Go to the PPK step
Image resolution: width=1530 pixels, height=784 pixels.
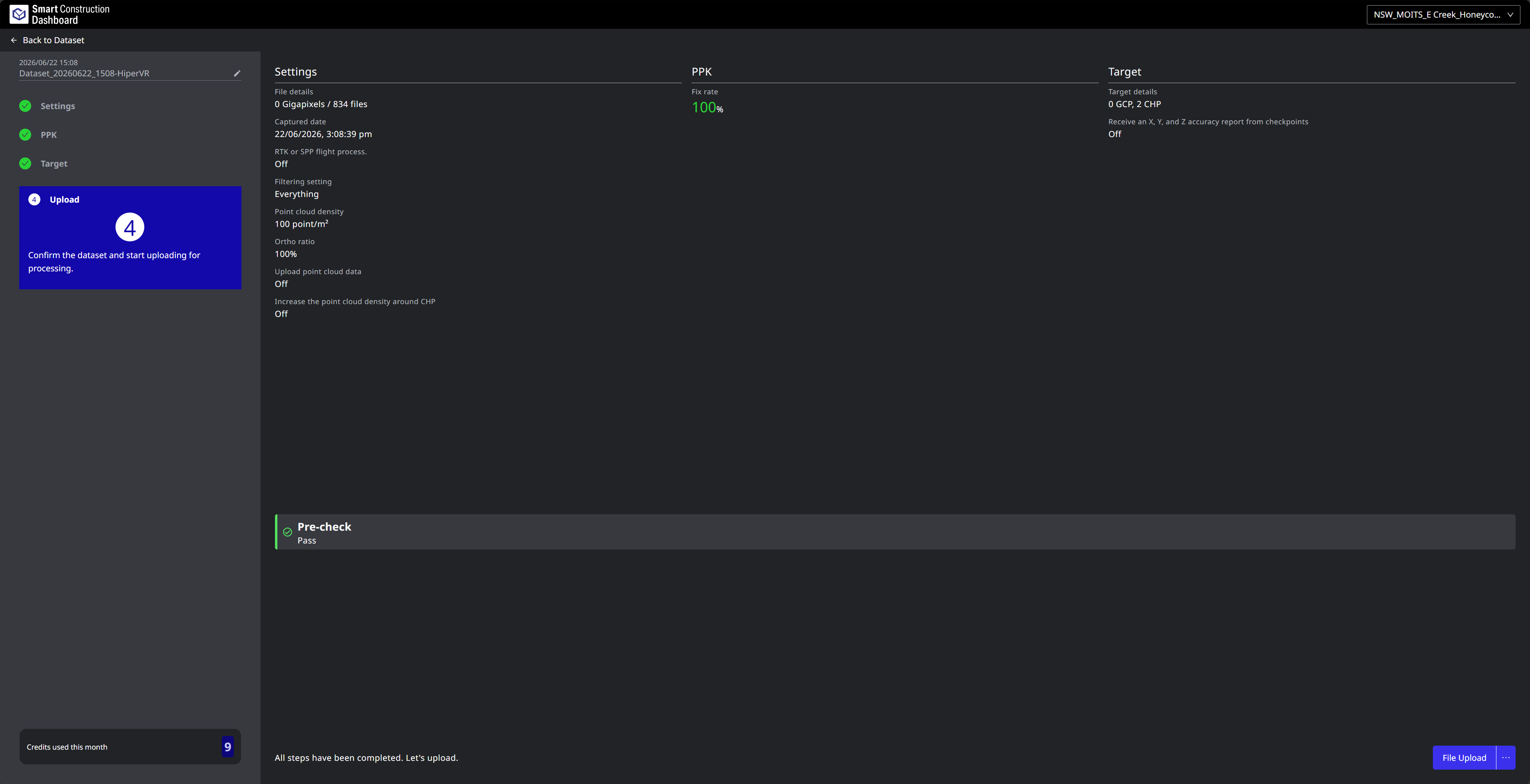(49, 135)
